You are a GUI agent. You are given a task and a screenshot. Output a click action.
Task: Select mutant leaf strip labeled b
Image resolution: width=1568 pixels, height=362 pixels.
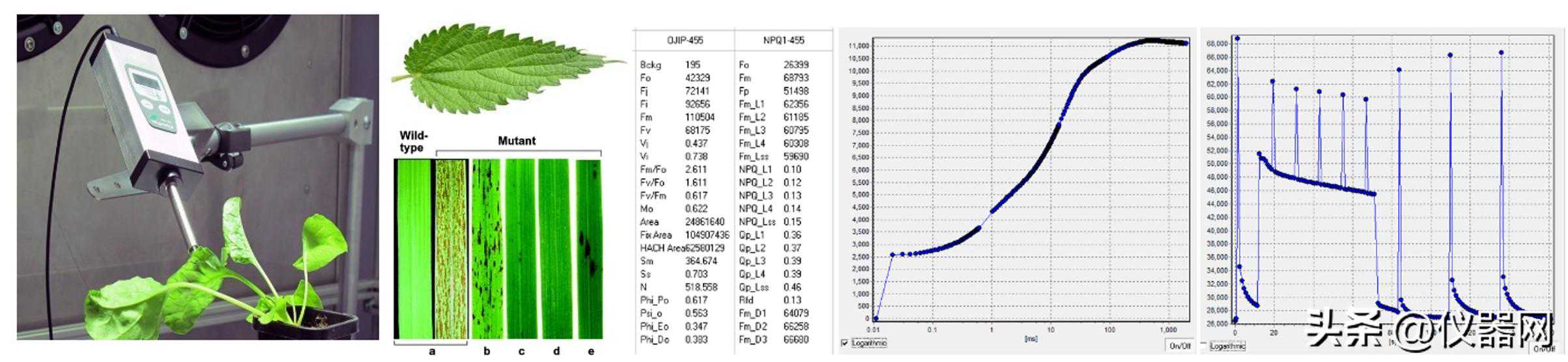[x=486, y=249]
